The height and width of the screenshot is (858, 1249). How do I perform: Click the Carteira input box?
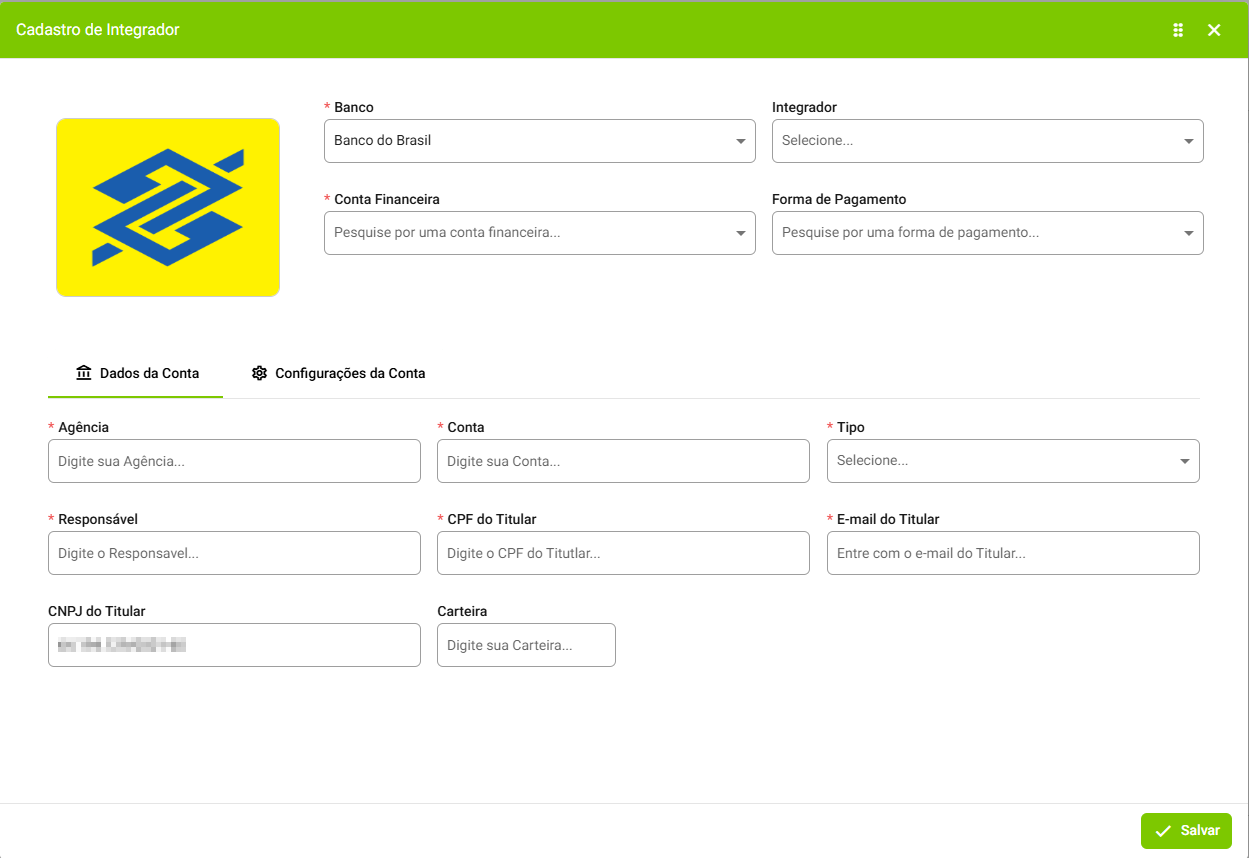pos(526,645)
